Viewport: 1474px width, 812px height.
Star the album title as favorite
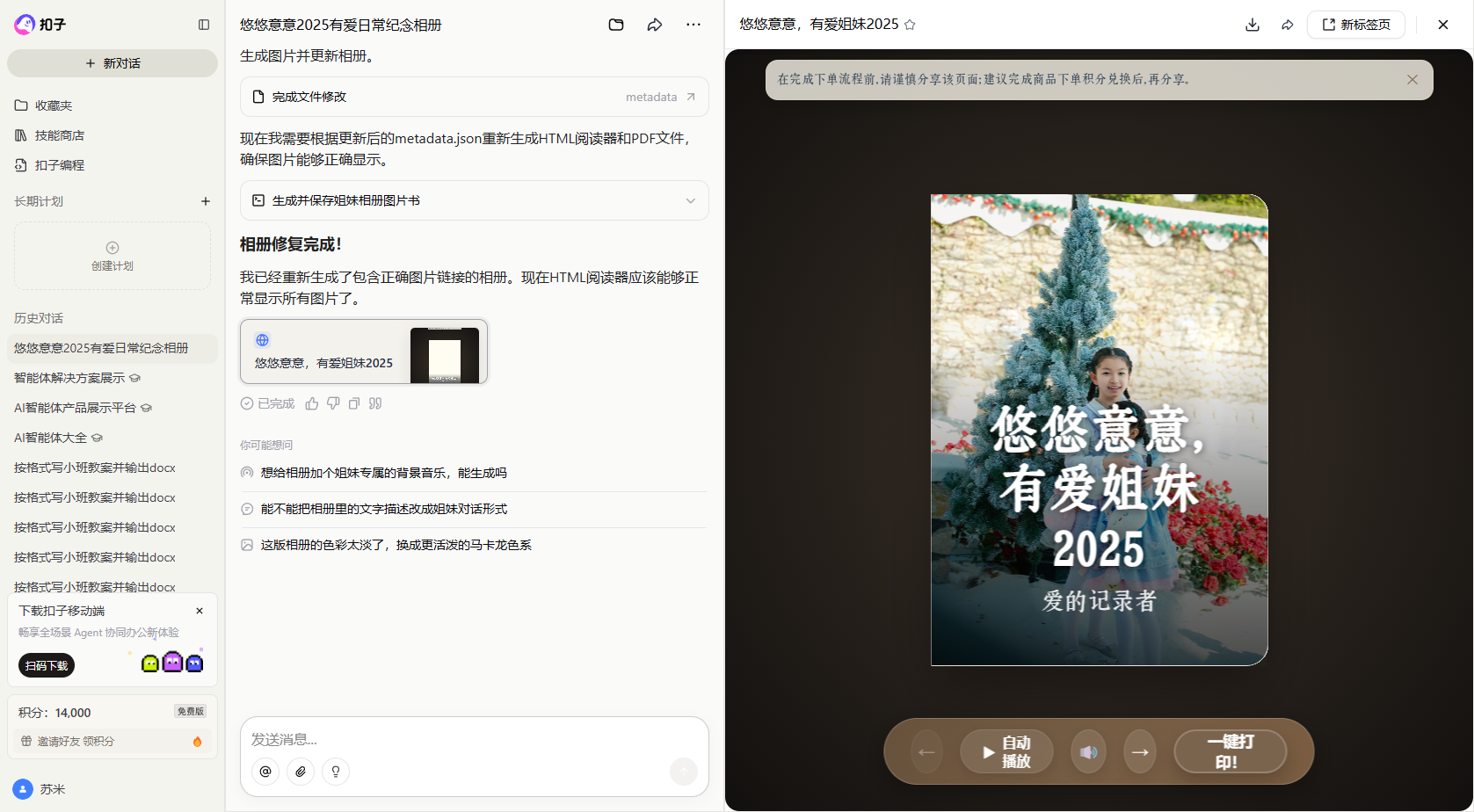[x=910, y=25]
